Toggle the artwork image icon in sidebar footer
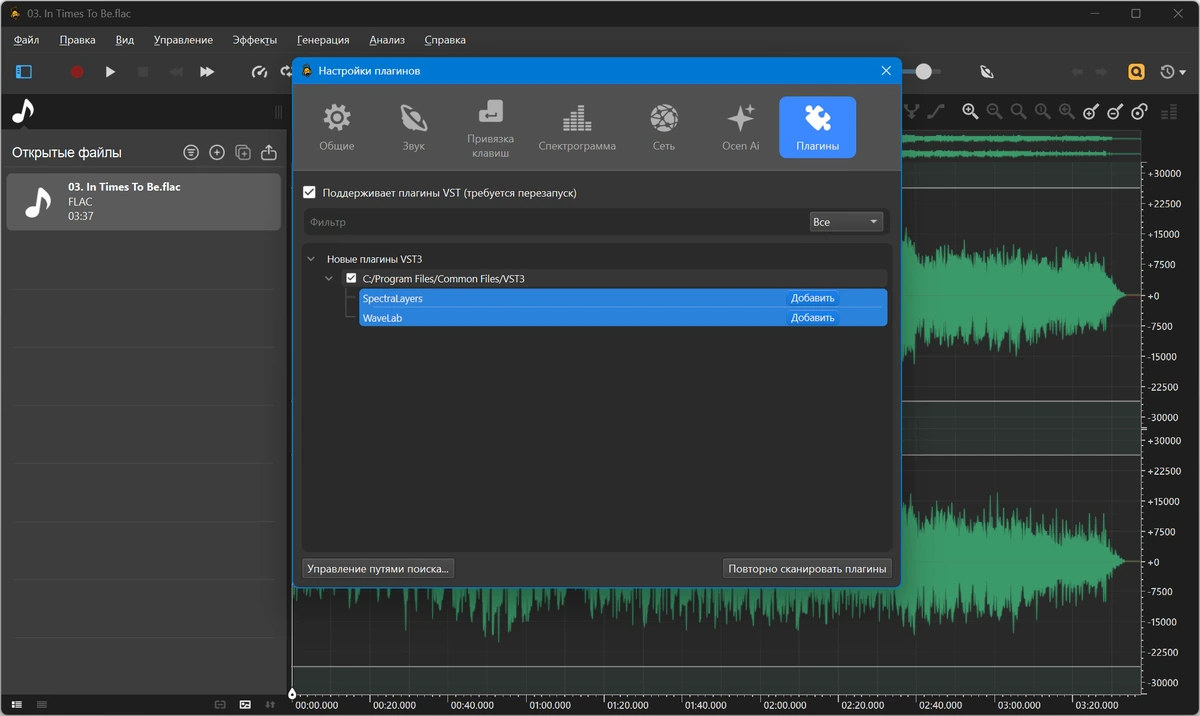The width and height of the screenshot is (1200, 716). (x=245, y=705)
